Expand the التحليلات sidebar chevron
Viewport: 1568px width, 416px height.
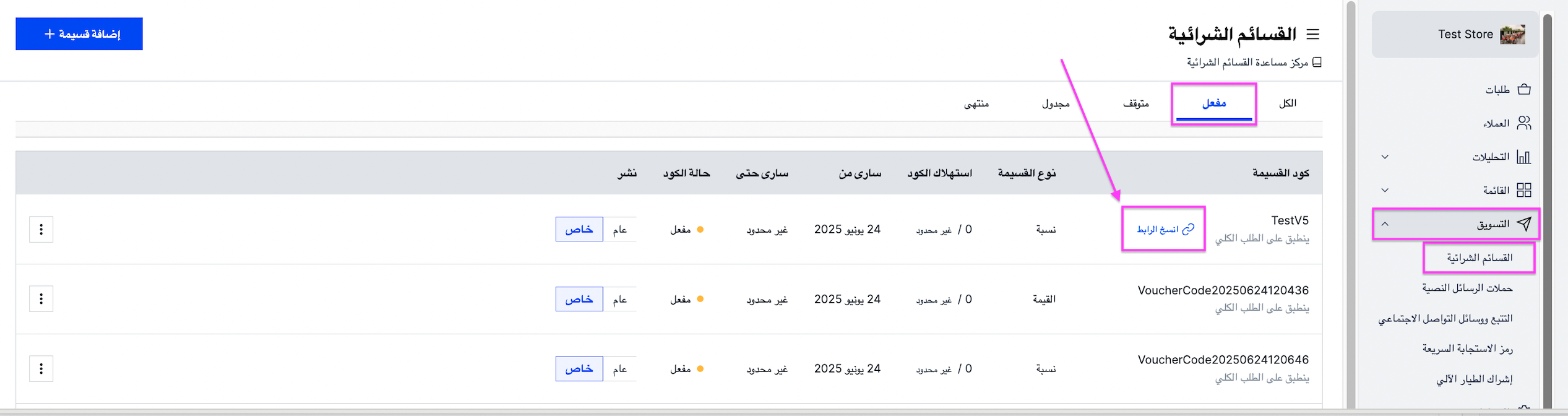(x=1385, y=157)
